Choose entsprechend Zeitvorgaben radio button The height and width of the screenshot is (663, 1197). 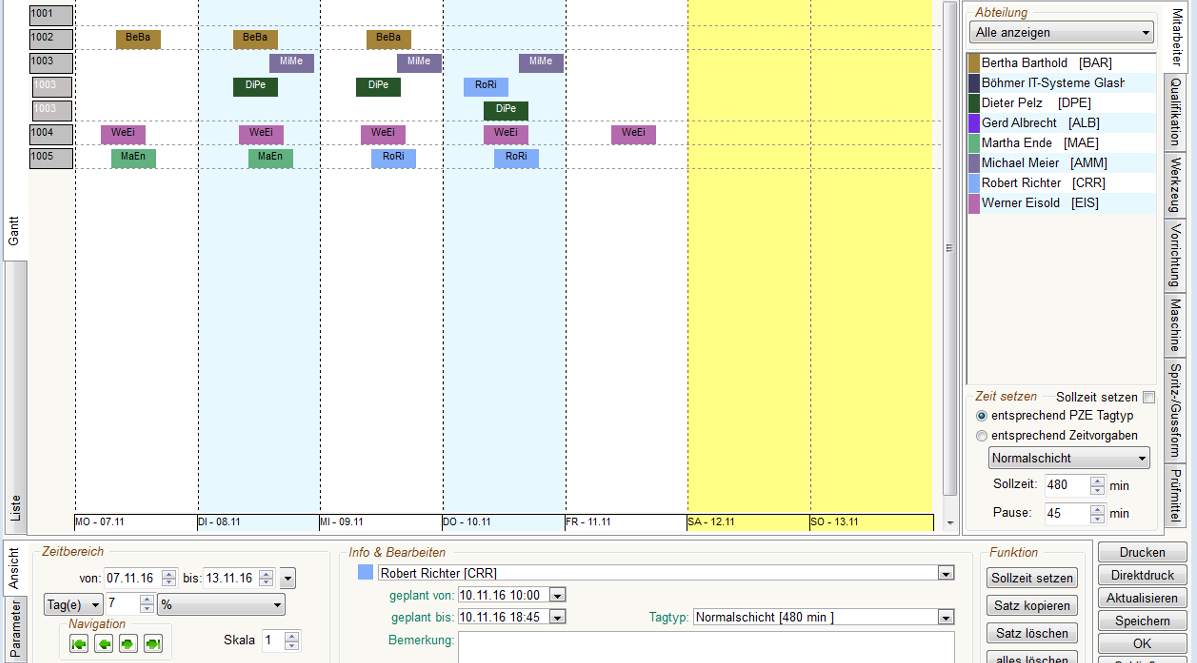point(981,436)
